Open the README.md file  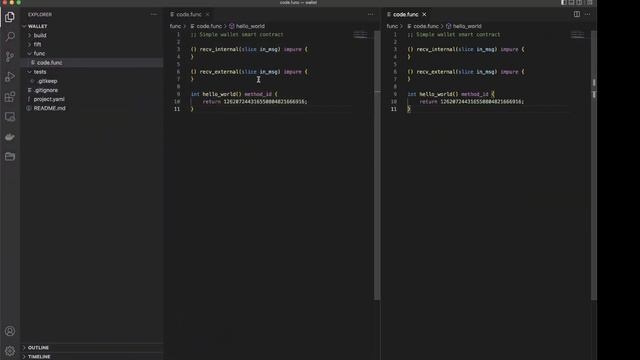92,108
